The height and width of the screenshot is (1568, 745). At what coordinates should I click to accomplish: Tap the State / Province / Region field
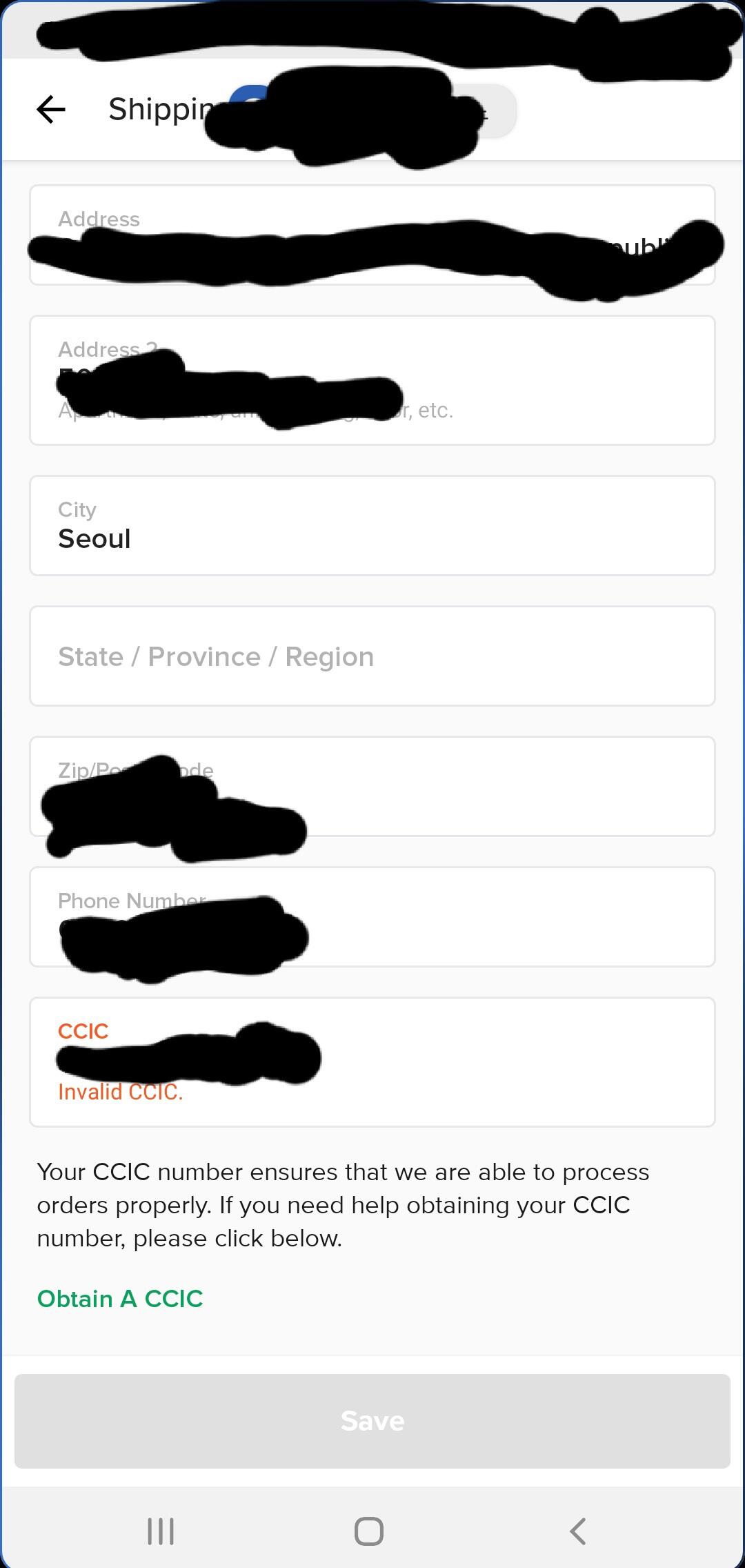(372, 656)
